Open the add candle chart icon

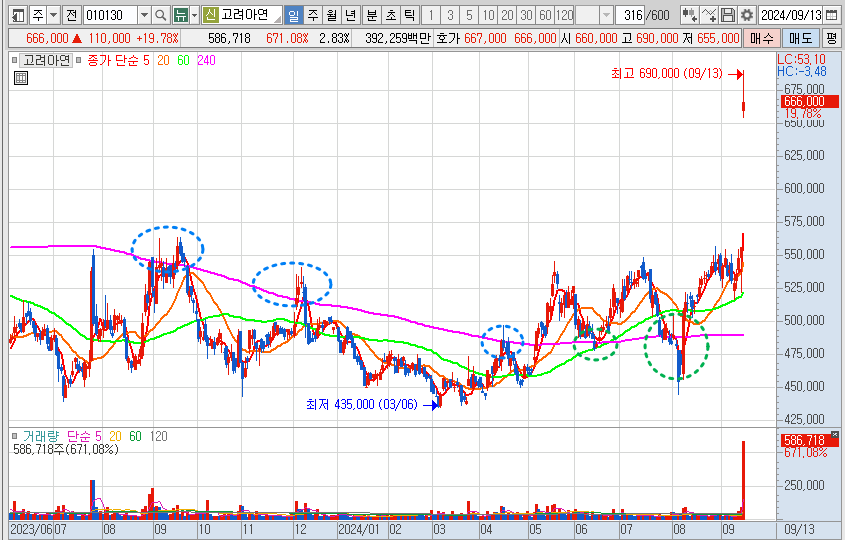point(689,15)
